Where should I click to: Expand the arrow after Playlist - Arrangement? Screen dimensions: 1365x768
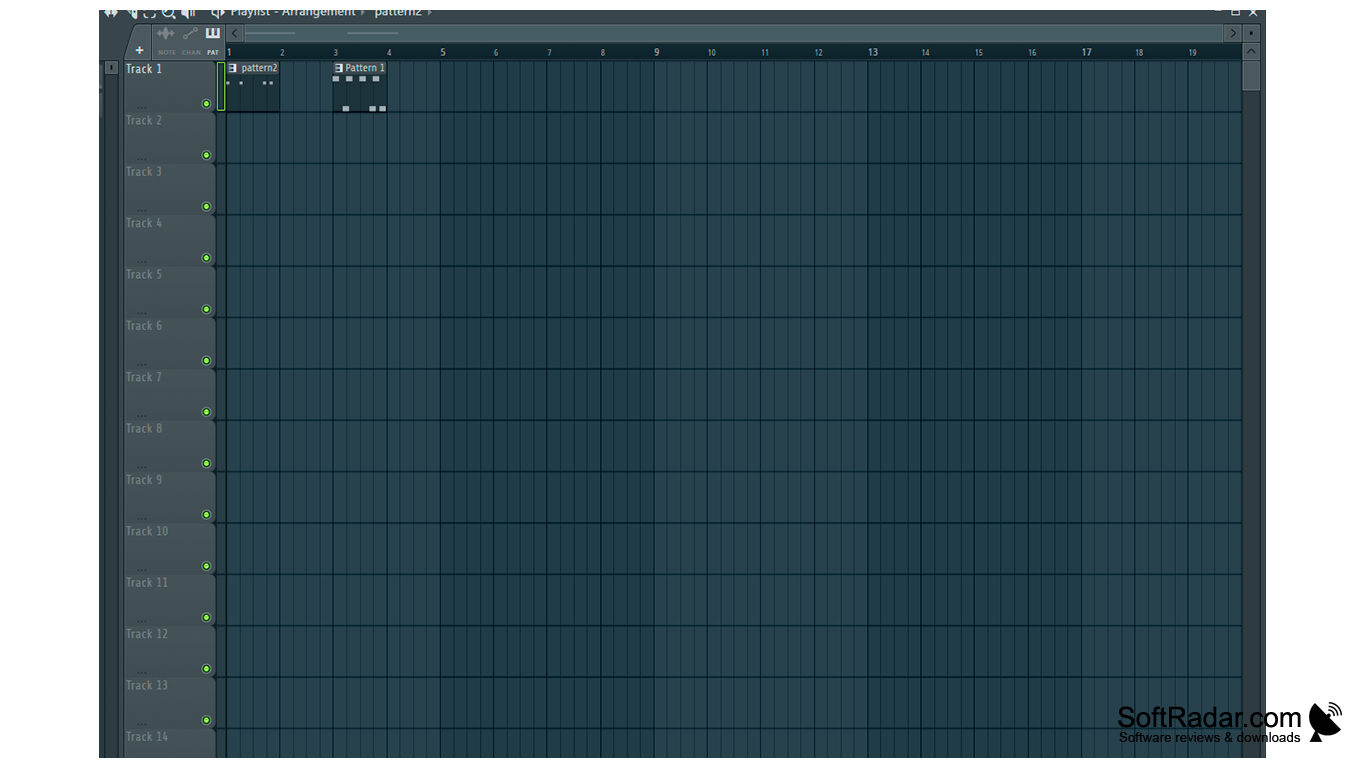[363, 12]
